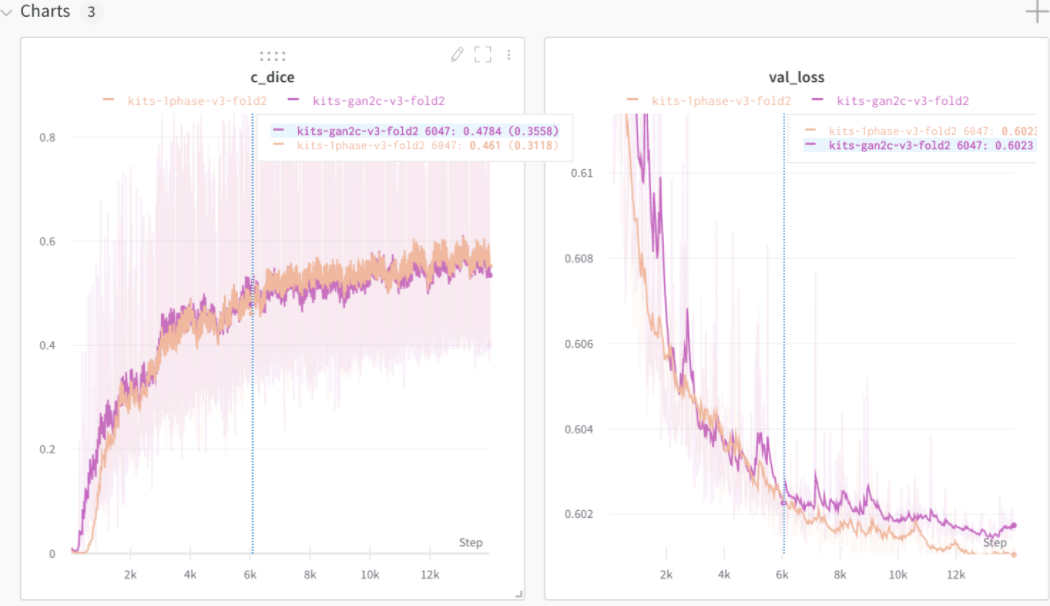Click c_dice tooltip row 1phase 0.461
The image size is (1050, 606).
415,145
